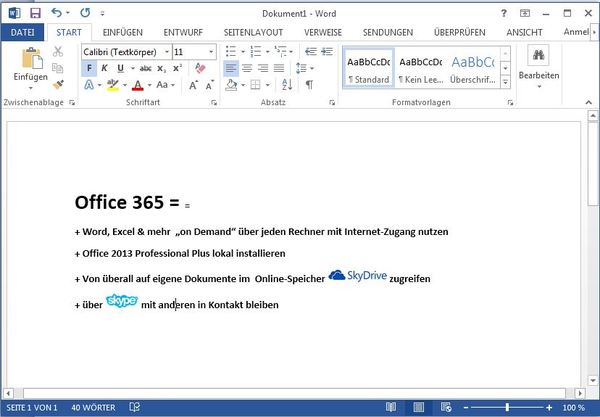
Task: Switch to read mode view icon
Action: 391,407
